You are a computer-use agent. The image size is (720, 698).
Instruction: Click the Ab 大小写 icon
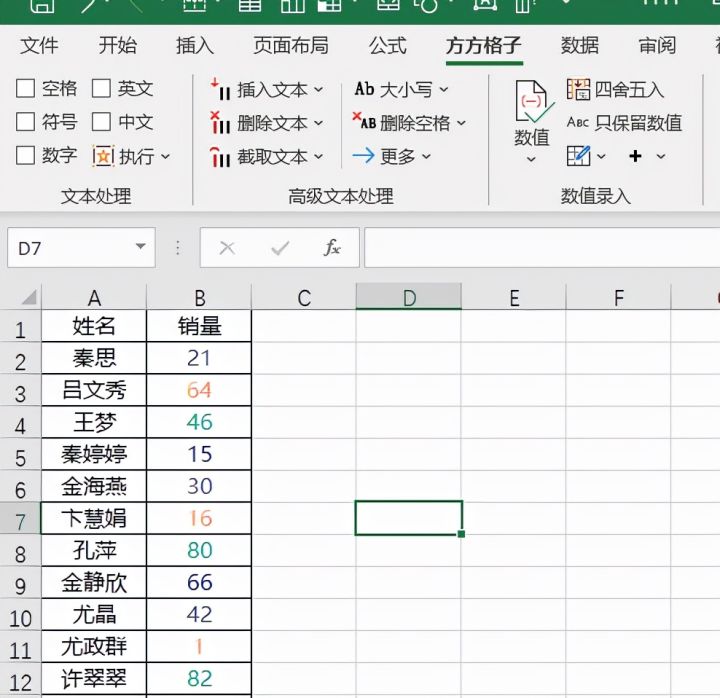tap(365, 89)
